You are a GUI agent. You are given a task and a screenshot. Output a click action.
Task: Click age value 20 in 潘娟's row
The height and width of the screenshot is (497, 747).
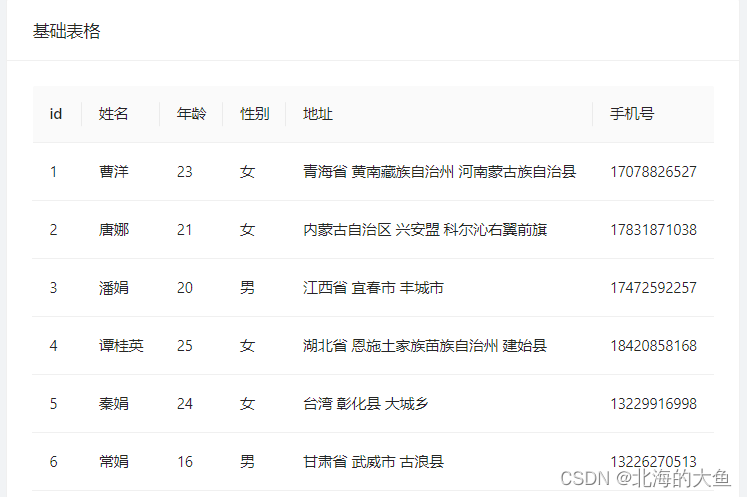185,288
